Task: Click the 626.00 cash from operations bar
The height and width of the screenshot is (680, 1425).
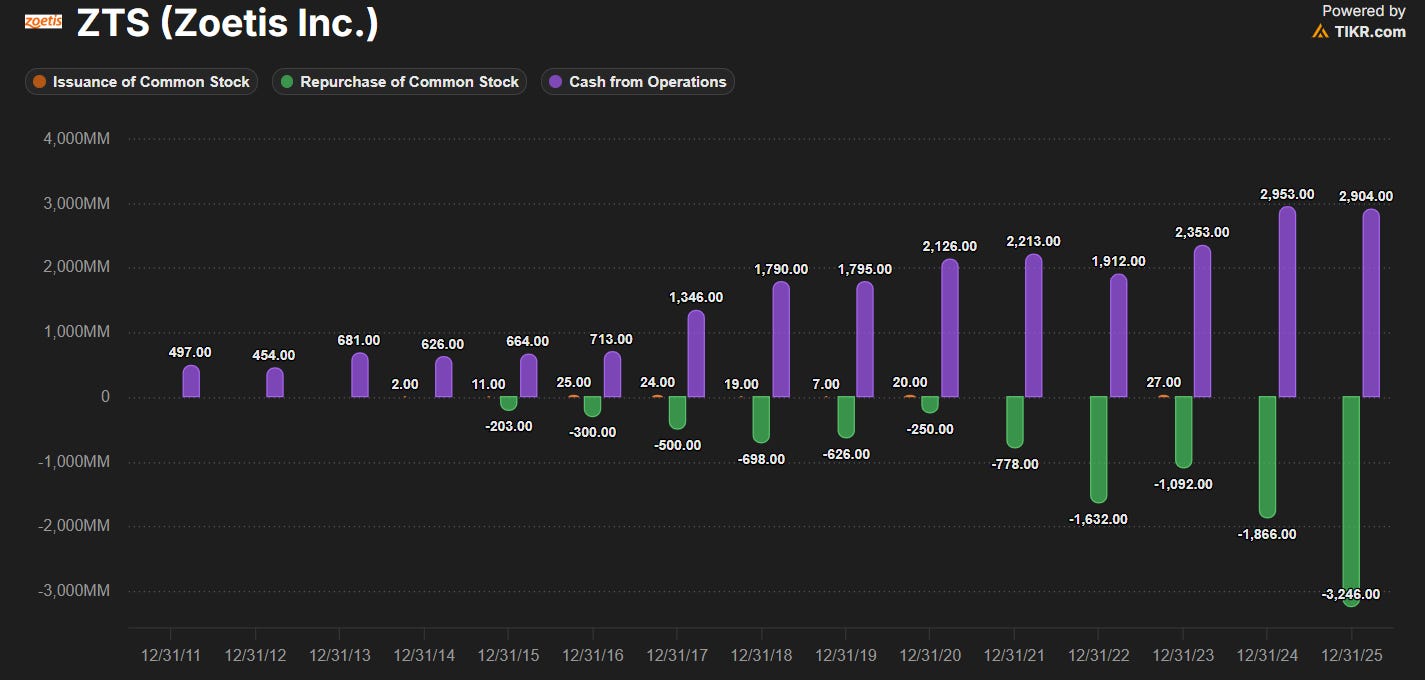Action: pyautogui.click(x=444, y=377)
